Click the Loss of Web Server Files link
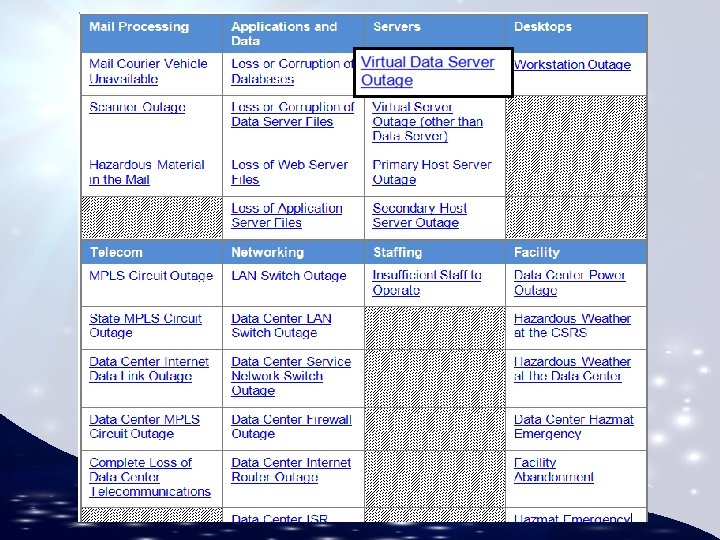The image size is (720, 540). (289, 172)
